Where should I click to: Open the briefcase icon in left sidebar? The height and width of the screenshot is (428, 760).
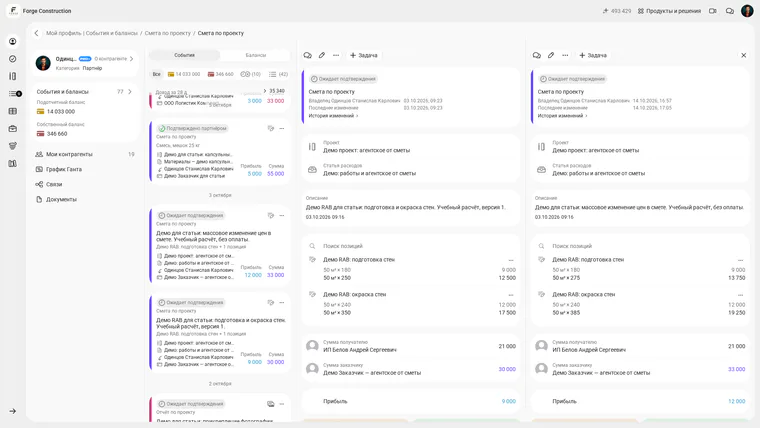(13, 128)
